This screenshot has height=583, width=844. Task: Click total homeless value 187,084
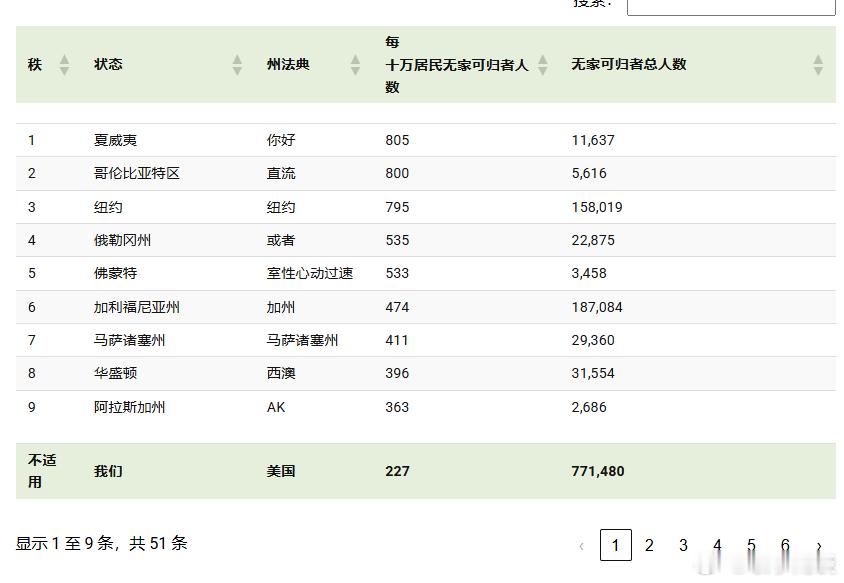597,307
